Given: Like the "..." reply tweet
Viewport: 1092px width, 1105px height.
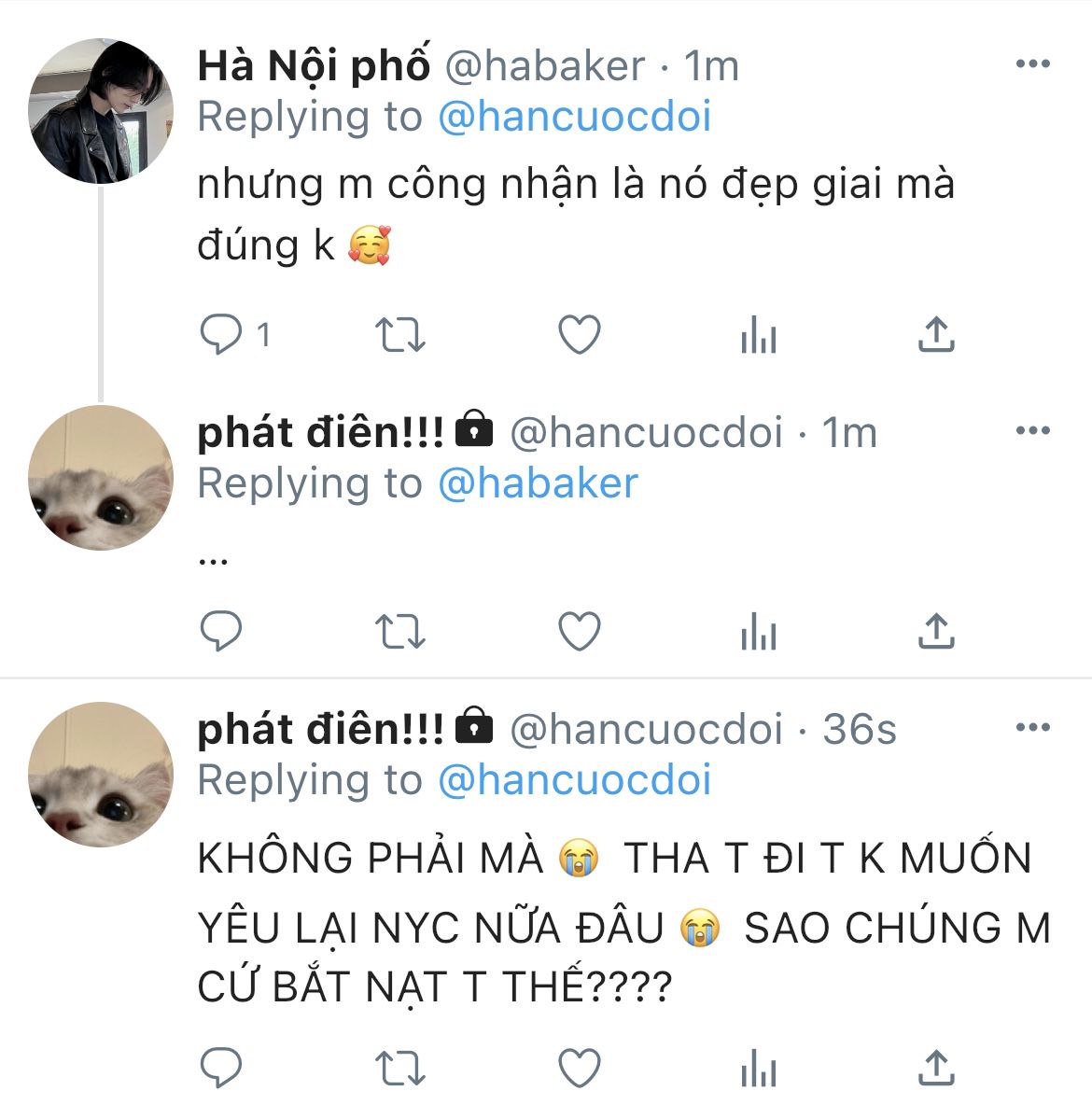Looking at the screenshot, I should click(x=580, y=631).
